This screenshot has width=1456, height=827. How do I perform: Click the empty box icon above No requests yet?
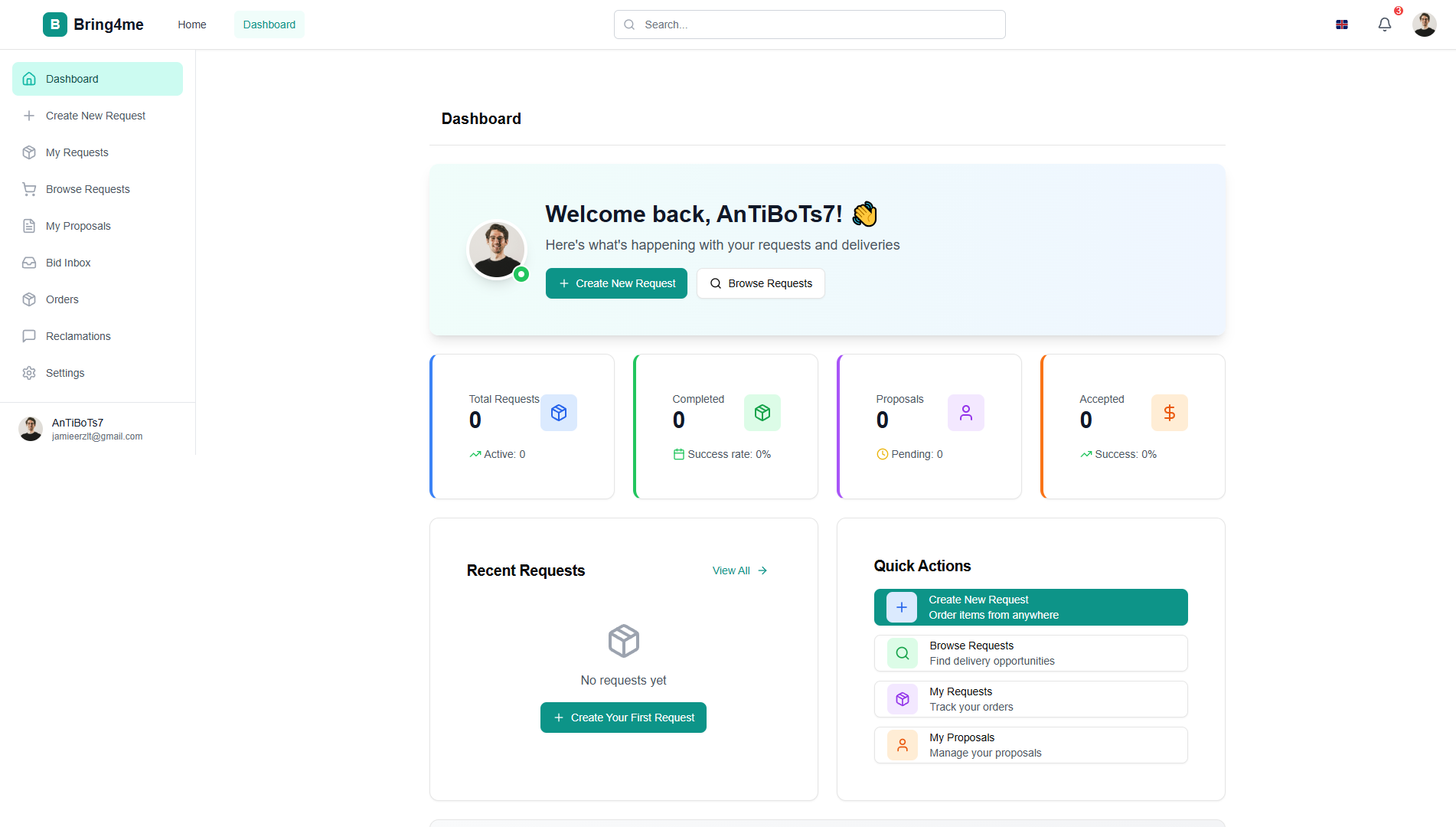pos(624,641)
